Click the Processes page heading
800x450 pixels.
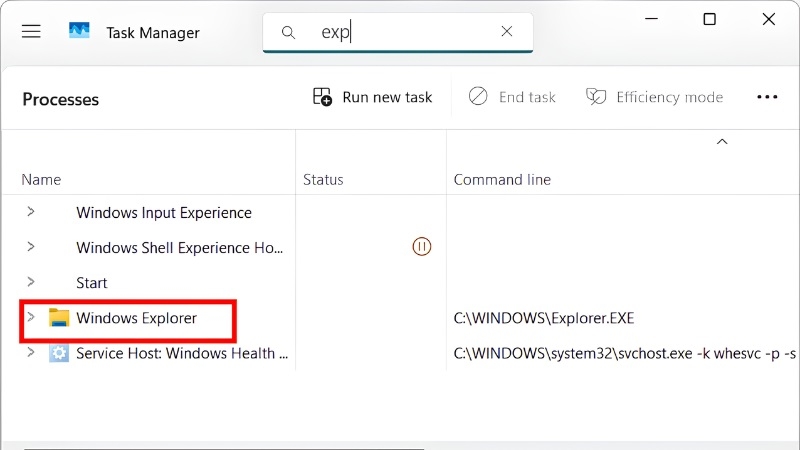pos(61,99)
